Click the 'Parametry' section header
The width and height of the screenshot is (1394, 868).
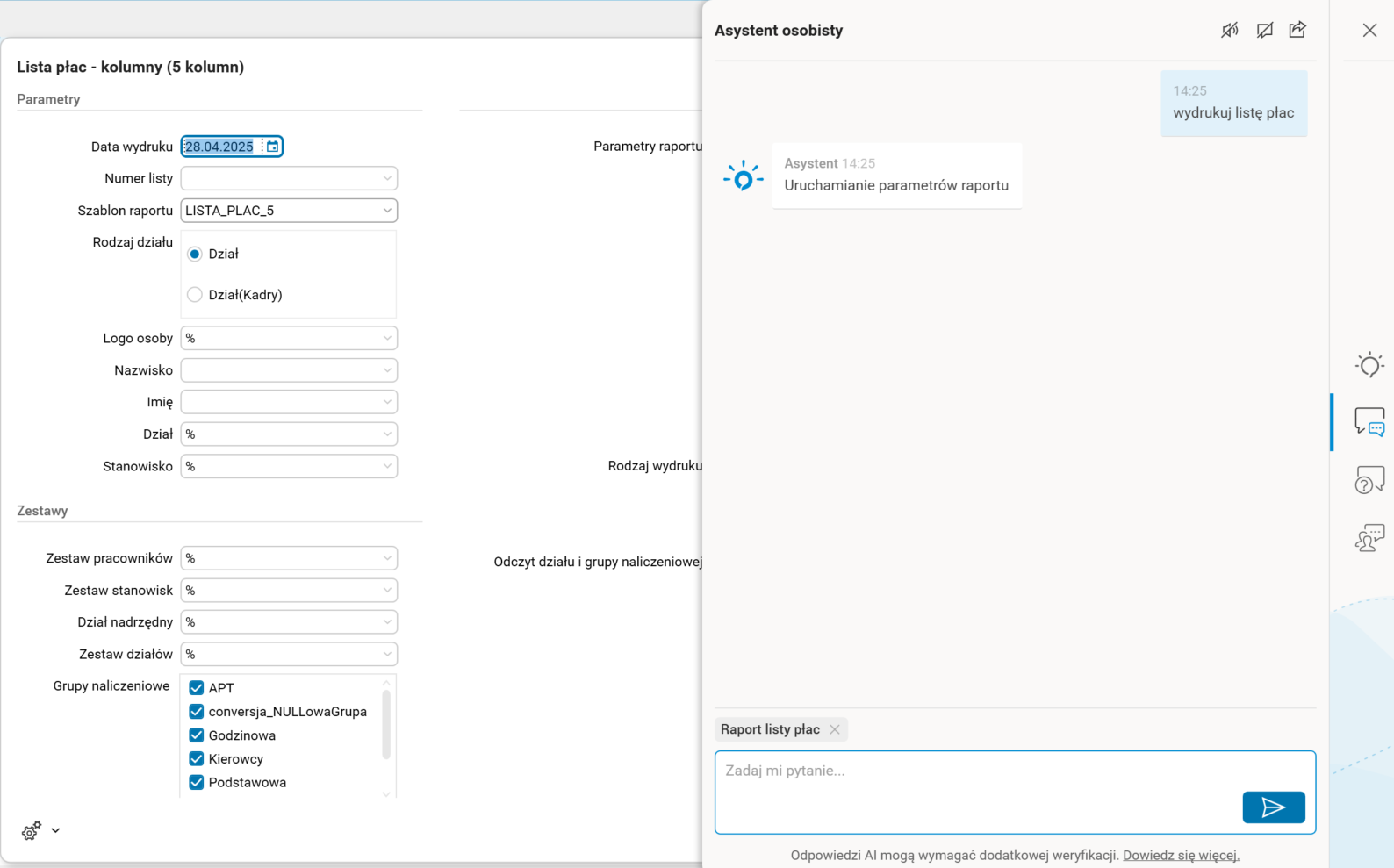tap(48, 99)
